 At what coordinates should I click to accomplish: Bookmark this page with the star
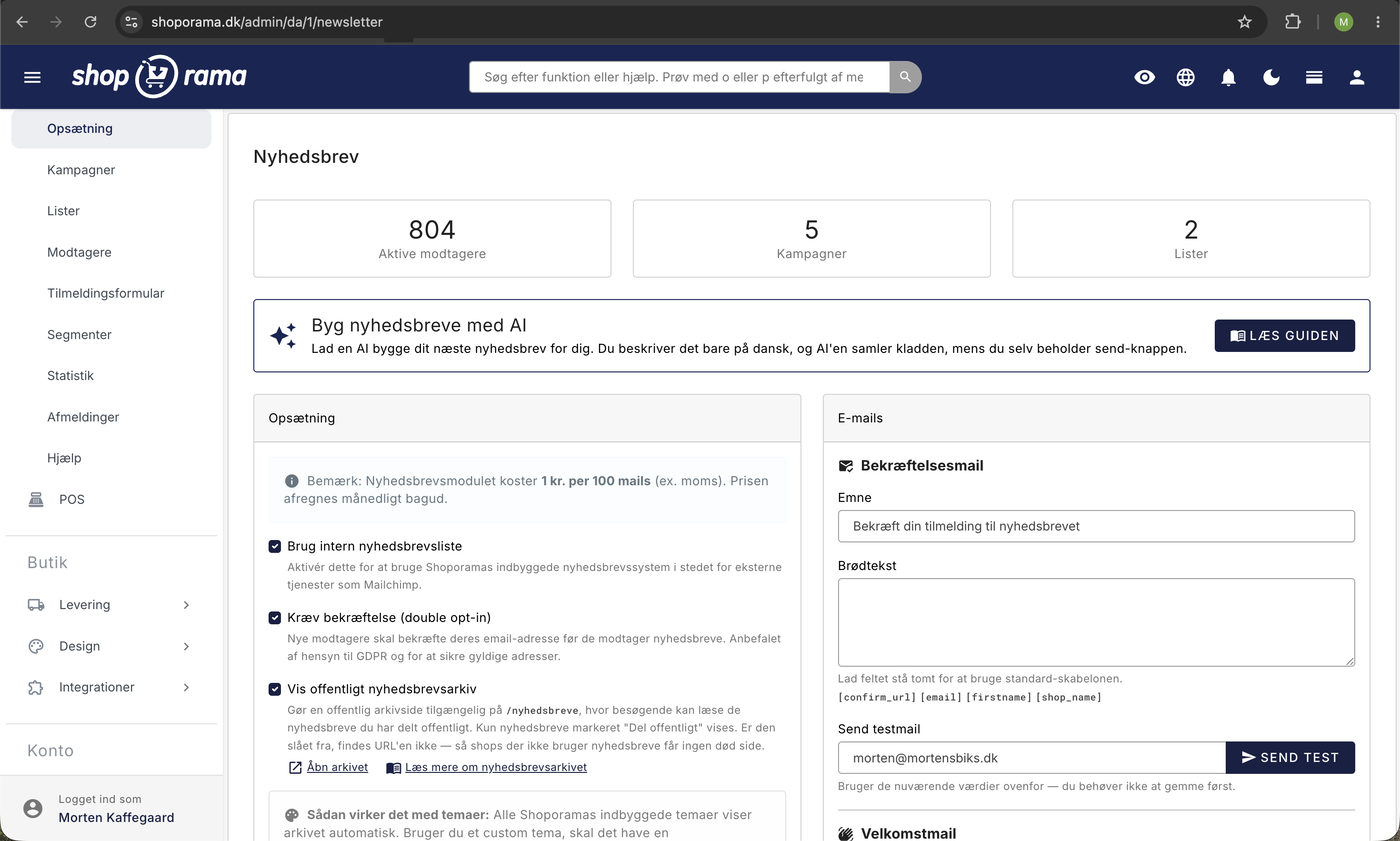click(x=1244, y=21)
